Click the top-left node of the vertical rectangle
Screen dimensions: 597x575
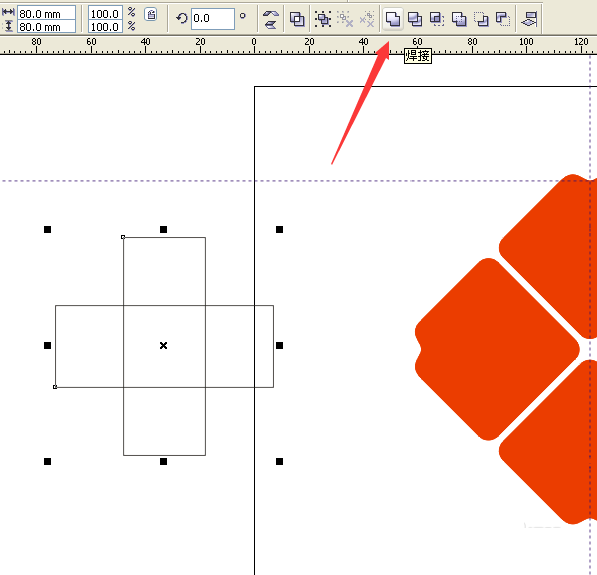123,237
